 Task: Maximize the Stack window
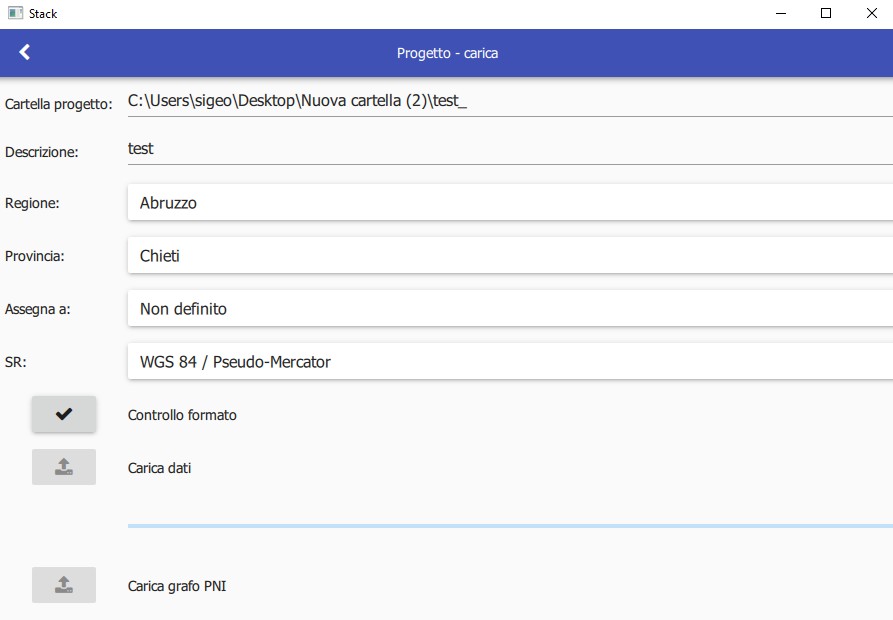pyautogui.click(x=826, y=14)
